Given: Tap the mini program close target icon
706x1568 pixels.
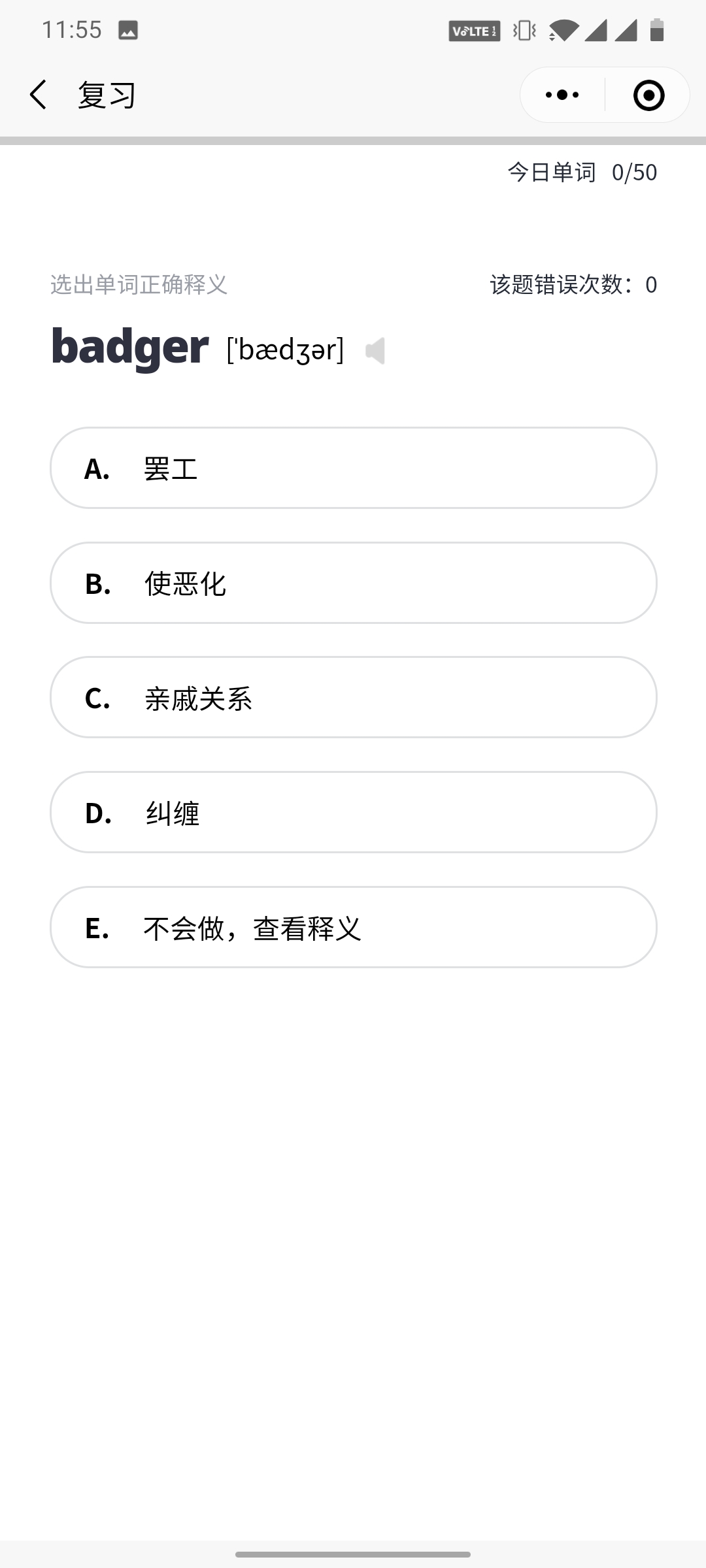Looking at the screenshot, I should [648, 95].
